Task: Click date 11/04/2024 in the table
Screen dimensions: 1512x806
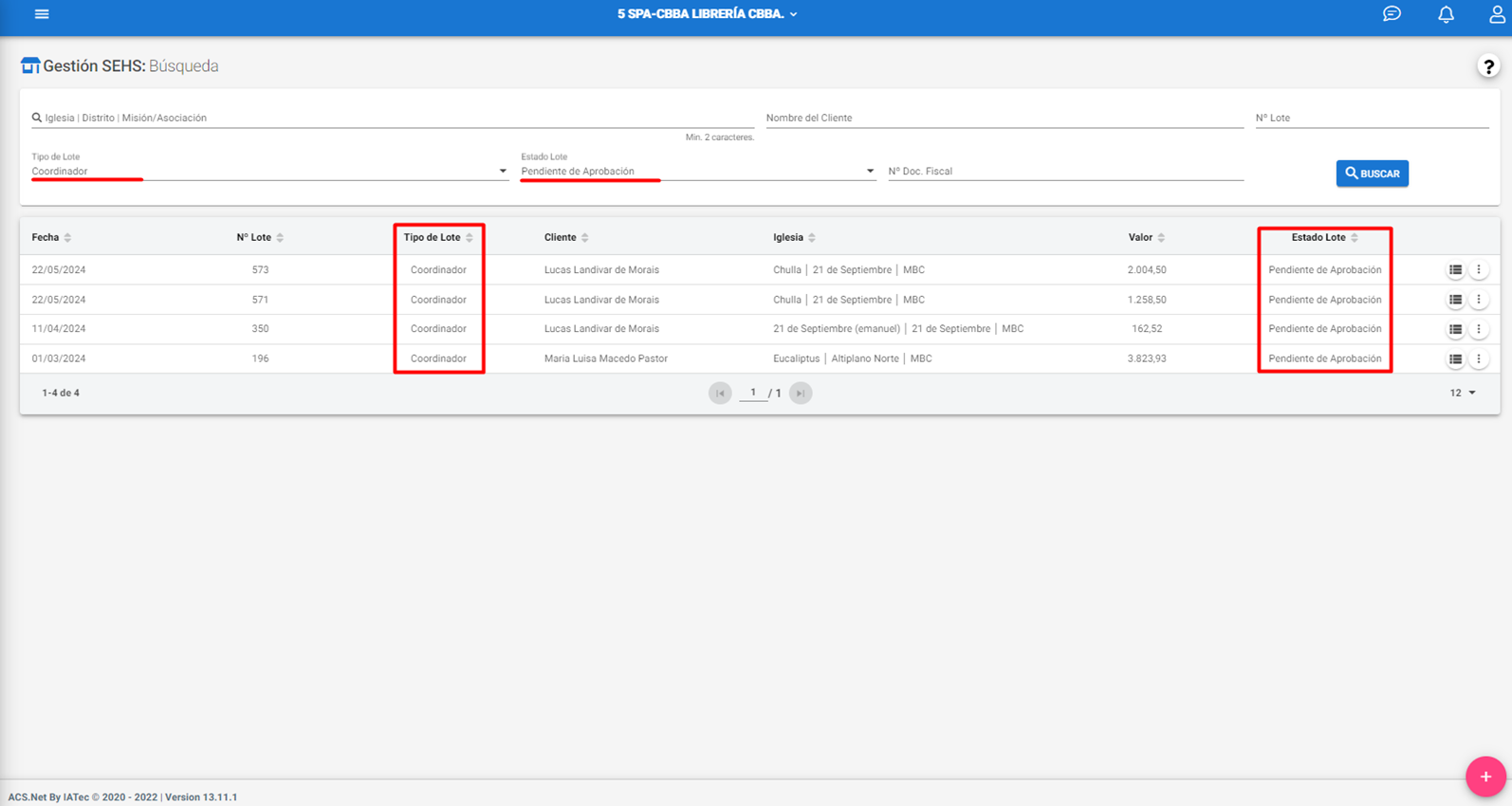Action: [59, 329]
